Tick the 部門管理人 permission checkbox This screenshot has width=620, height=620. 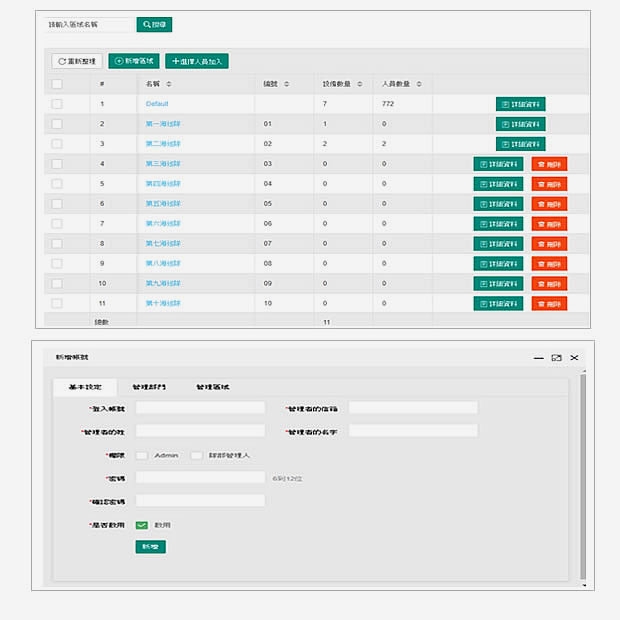click(197, 456)
